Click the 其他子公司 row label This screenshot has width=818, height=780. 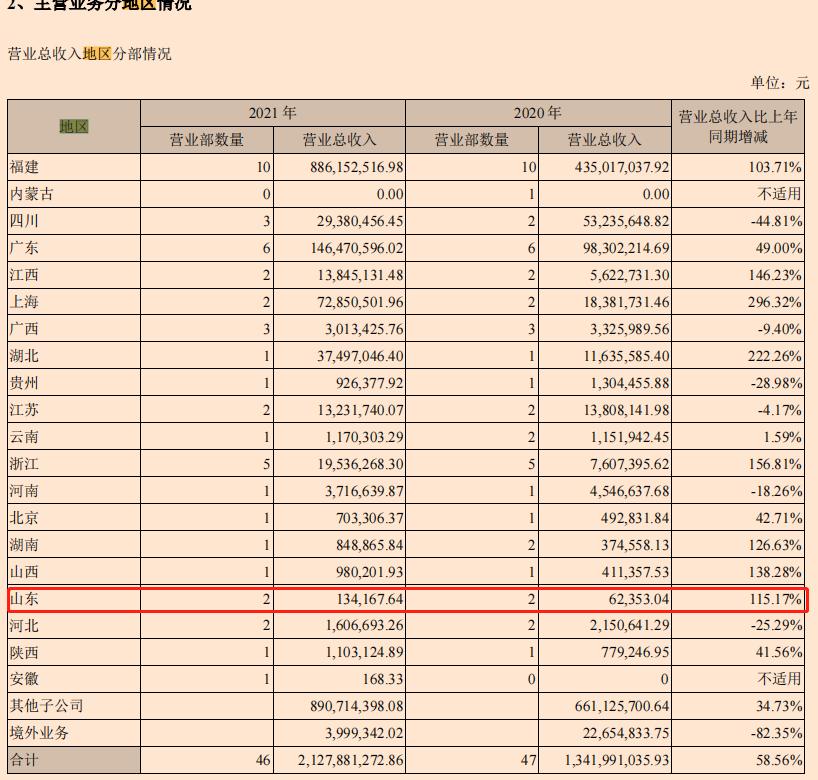[x=45, y=707]
